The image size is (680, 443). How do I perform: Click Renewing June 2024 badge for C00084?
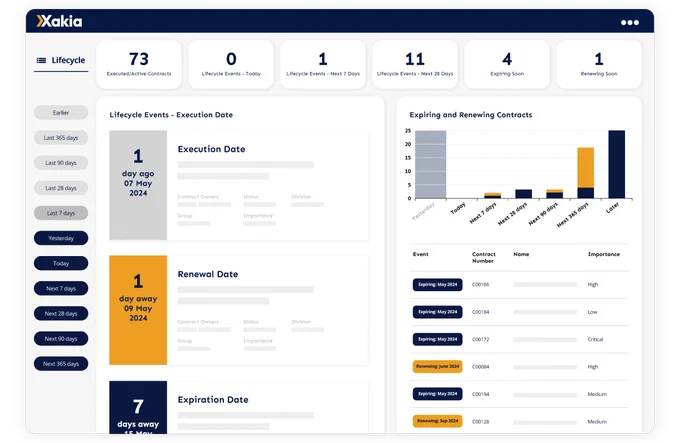pyautogui.click(x=437, y=367)
